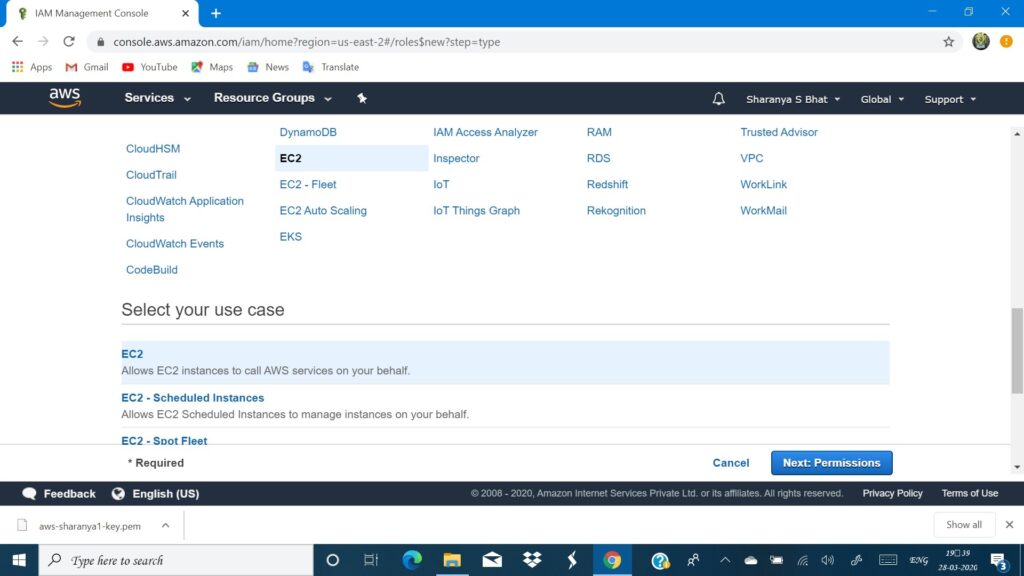Select the WorkMail service
Viewport: 1024px width, 576px height.
pyautogui.click(x=763, y=210)
